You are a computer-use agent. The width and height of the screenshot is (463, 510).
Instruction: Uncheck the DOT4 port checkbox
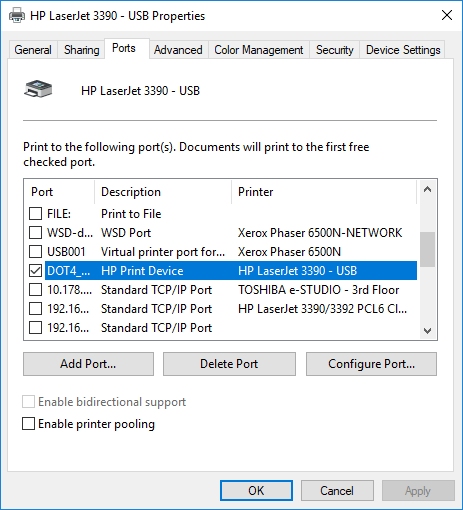(35, 271)
